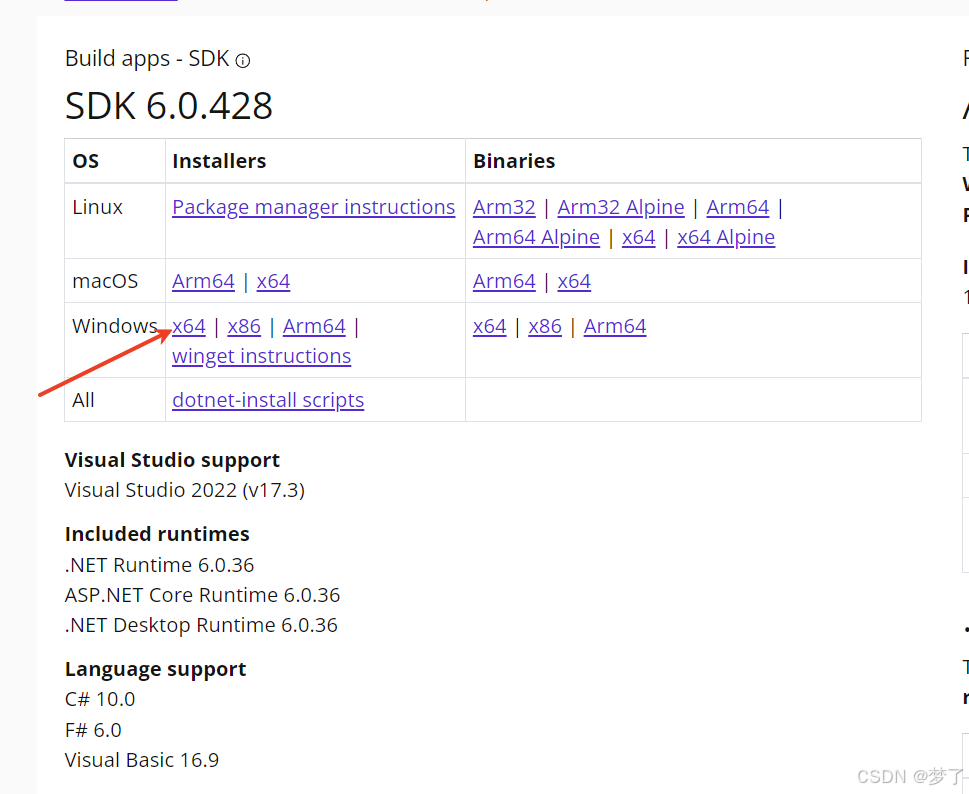Click the Binaries column header
The image size is (969, 794).
pos(514,161)
